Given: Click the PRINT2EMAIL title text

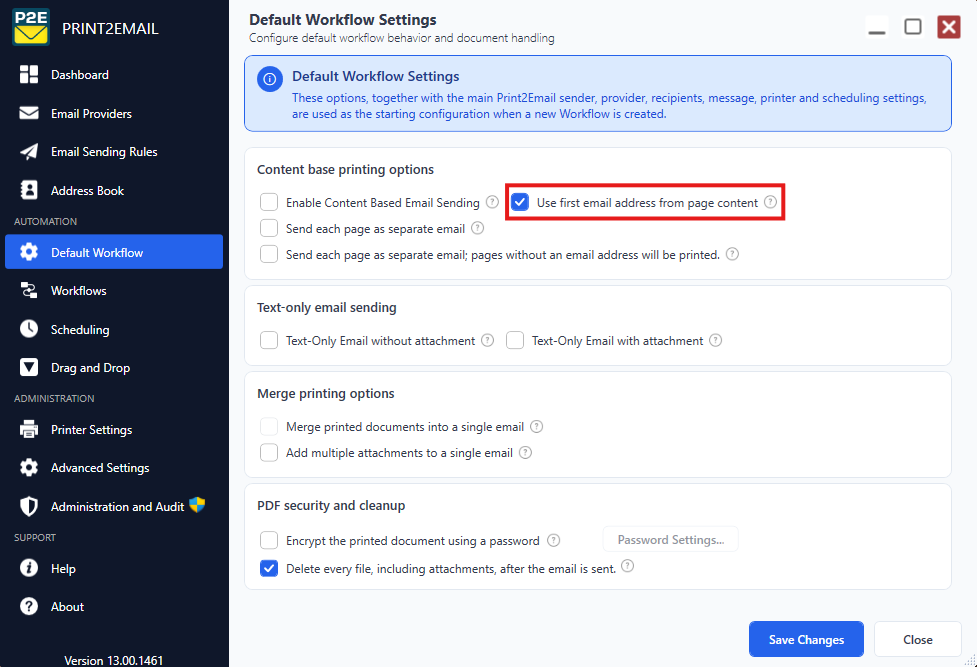Looking at the screenshot, I should coord(110,28).
